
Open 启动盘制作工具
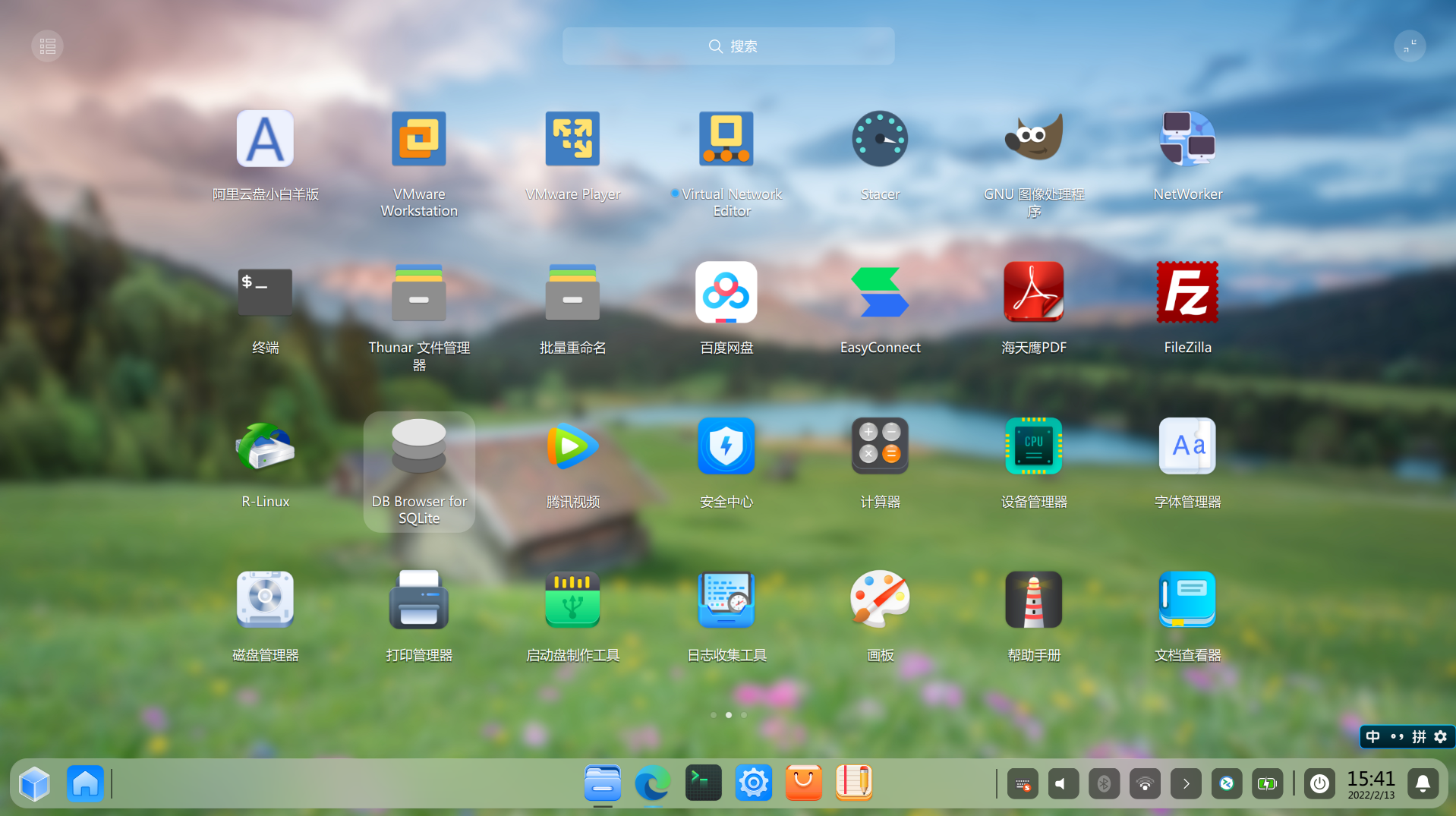(572, 600)
